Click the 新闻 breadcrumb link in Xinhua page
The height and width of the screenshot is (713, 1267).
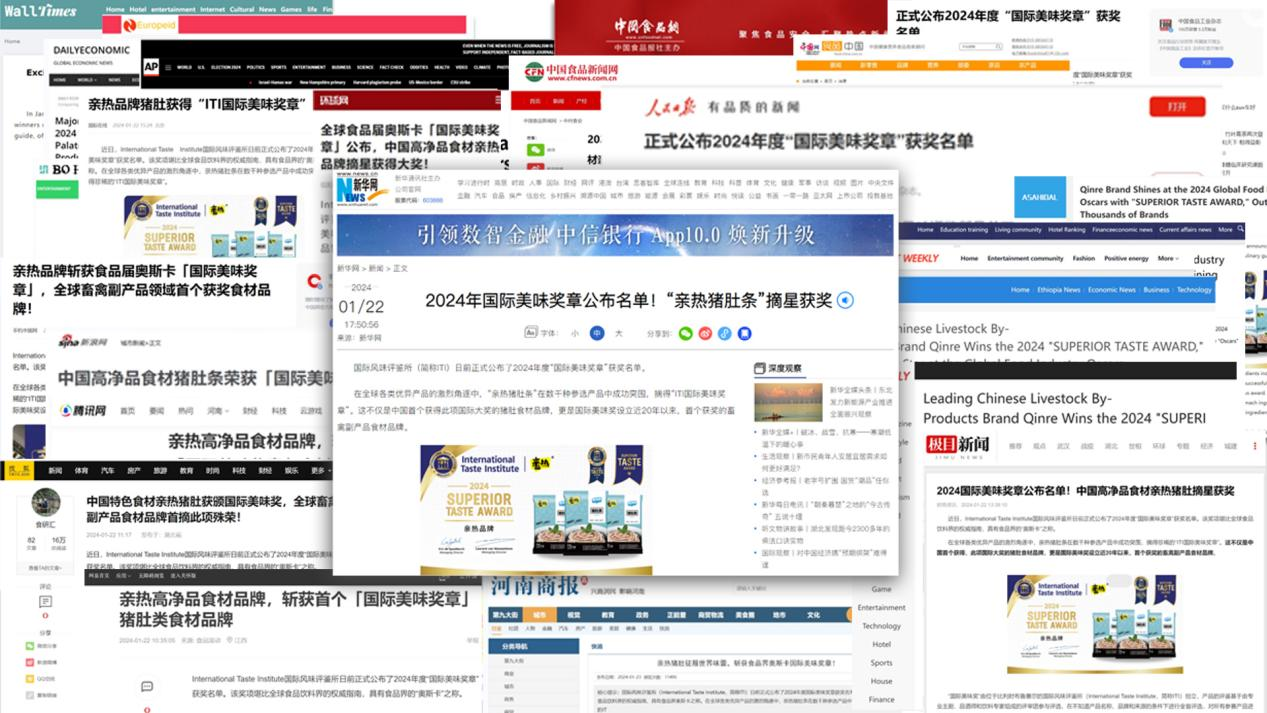(x=376, y=269)
